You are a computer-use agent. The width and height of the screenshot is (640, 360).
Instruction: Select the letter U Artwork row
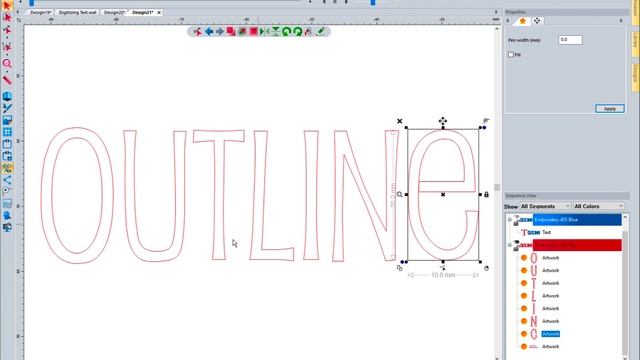550,271
